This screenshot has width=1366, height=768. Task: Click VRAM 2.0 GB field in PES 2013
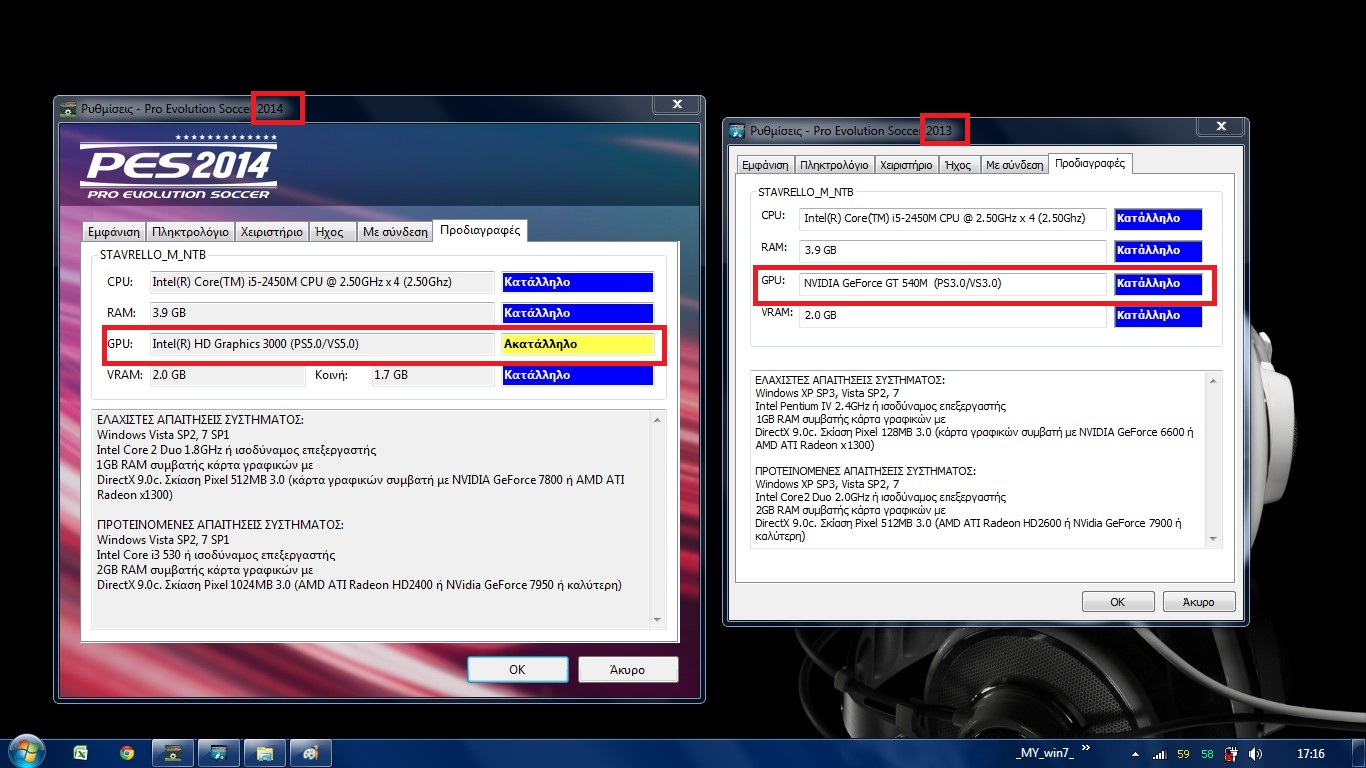click(953, 315)
